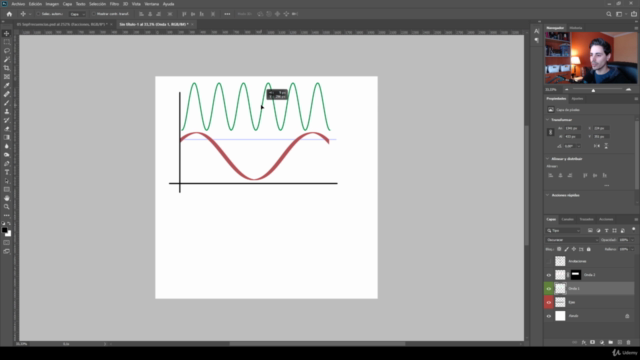Select the Rectangular Marquee tool
This screenshot has width=640, height=360.
click(x=7, y=42)
